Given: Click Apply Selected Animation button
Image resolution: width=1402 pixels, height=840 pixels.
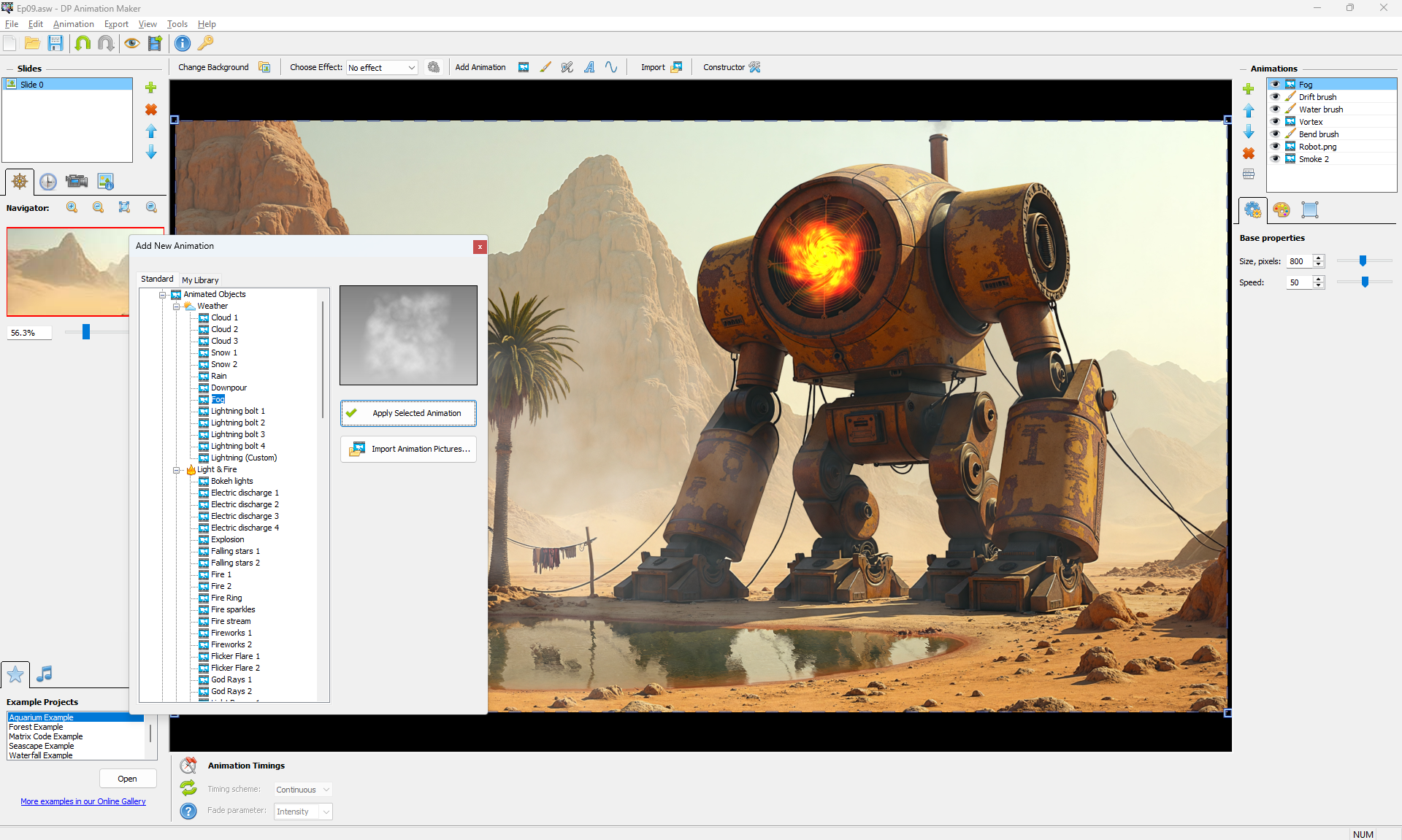Looking at the screenshot, I should (408, 413).
